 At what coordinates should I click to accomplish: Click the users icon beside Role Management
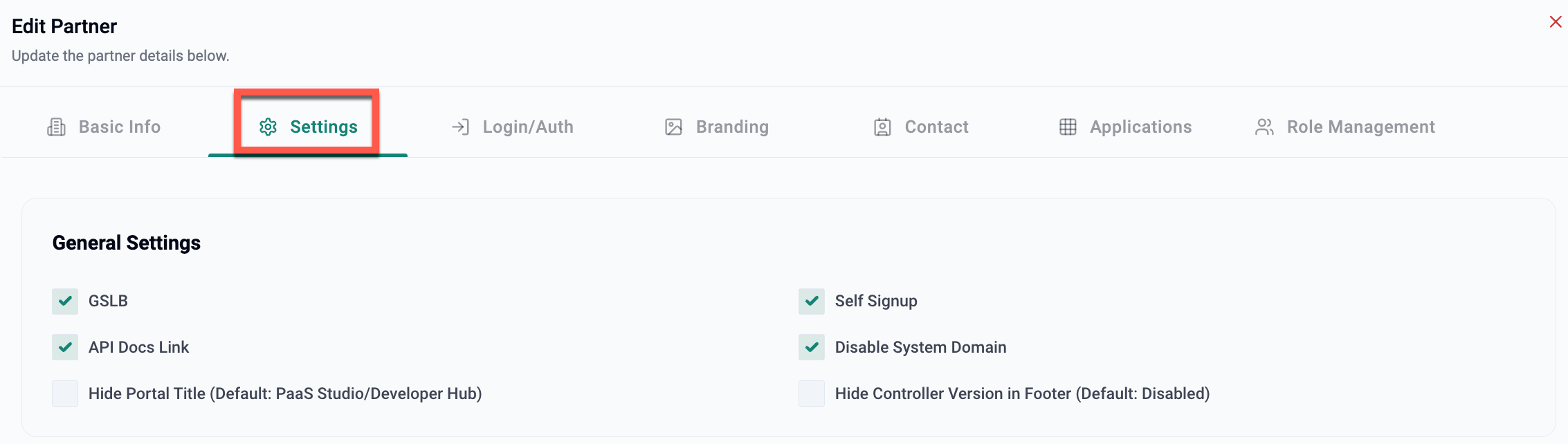[1264, 127]
